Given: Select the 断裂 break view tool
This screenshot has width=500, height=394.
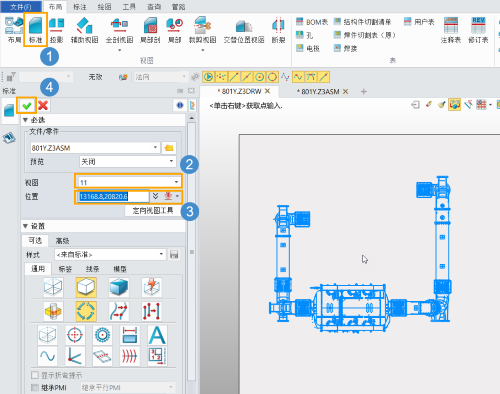Looking at the screenshot, I should point(278,30).
